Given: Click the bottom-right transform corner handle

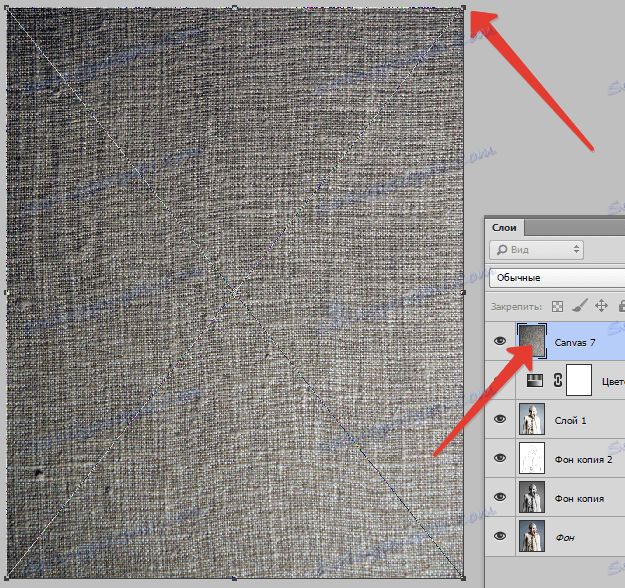Looking at the screenshot, I should click(x=463, y=578).
